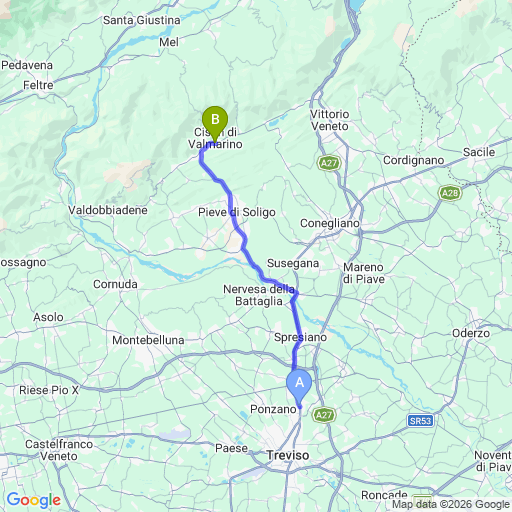Select the Valdobbiadene town label
The height and width of the screenshot is (512, 512).
[x=108, y=210]
